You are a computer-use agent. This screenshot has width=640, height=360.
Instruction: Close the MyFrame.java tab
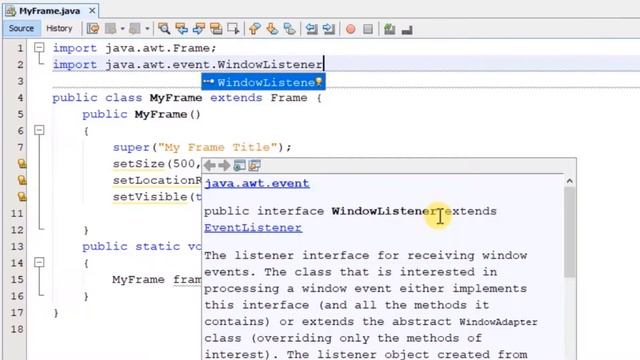coord(92,11)
